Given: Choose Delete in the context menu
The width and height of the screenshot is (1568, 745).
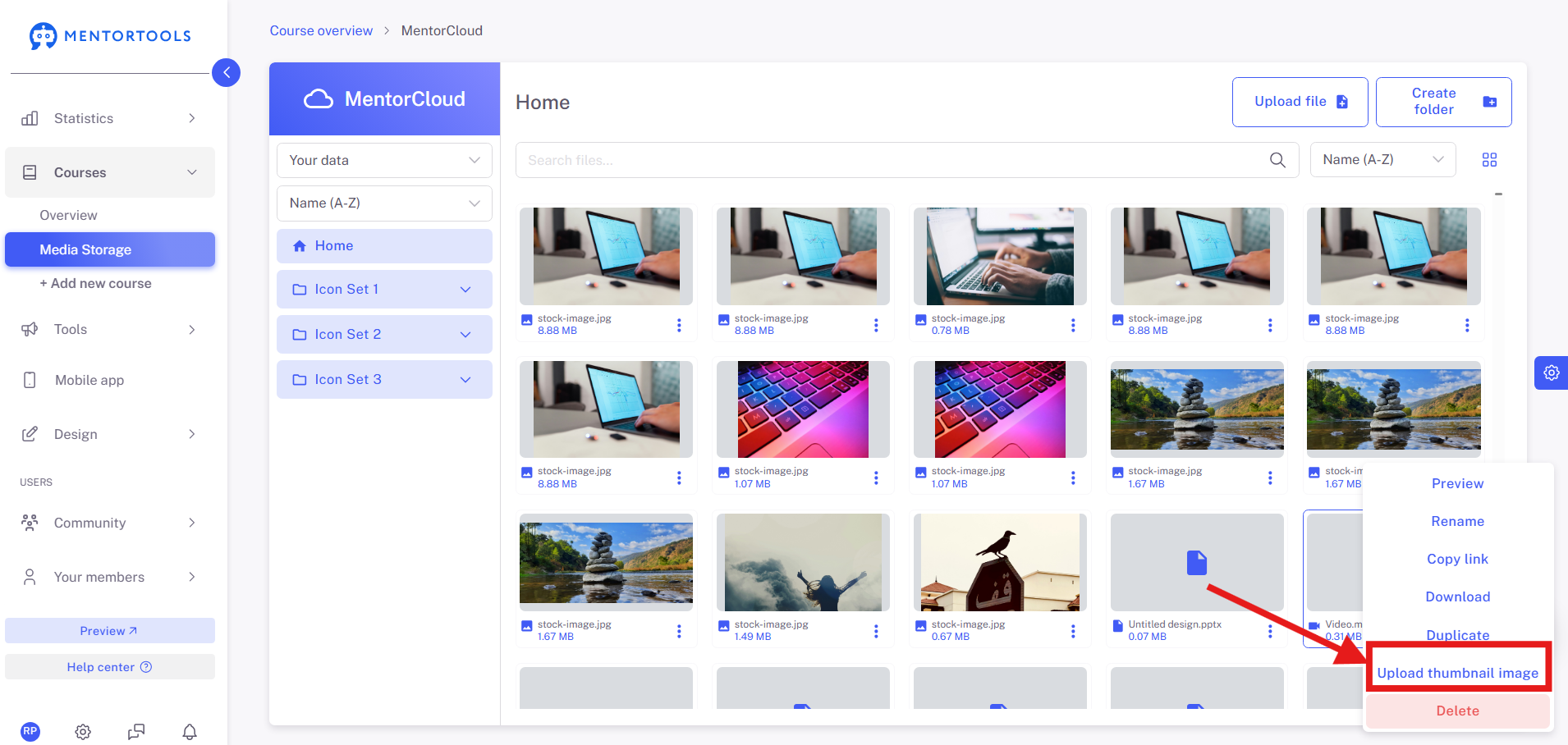Looking at the screenshot, I should point(1457,711).
